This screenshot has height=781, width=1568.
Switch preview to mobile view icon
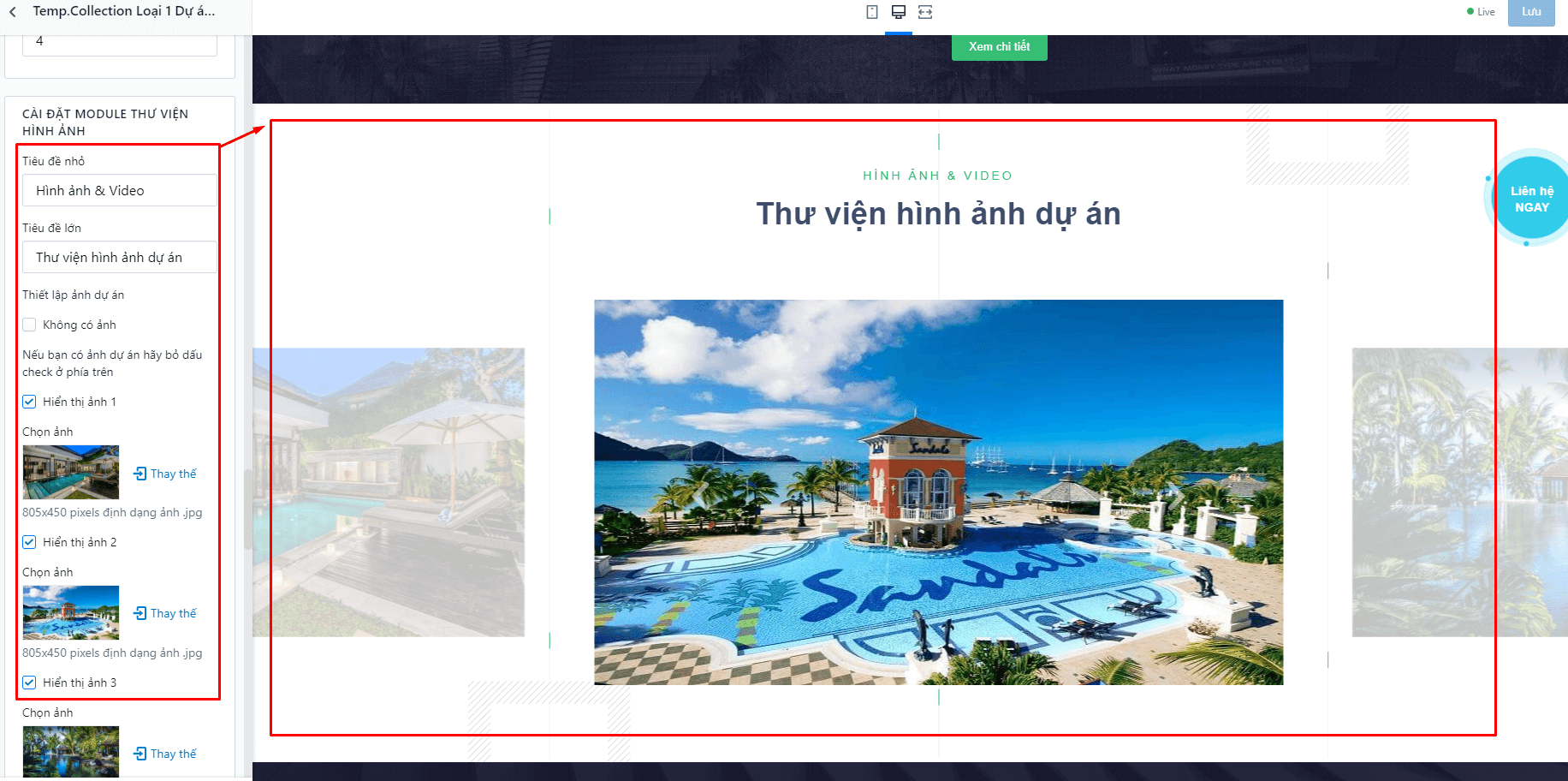point(872,12)
